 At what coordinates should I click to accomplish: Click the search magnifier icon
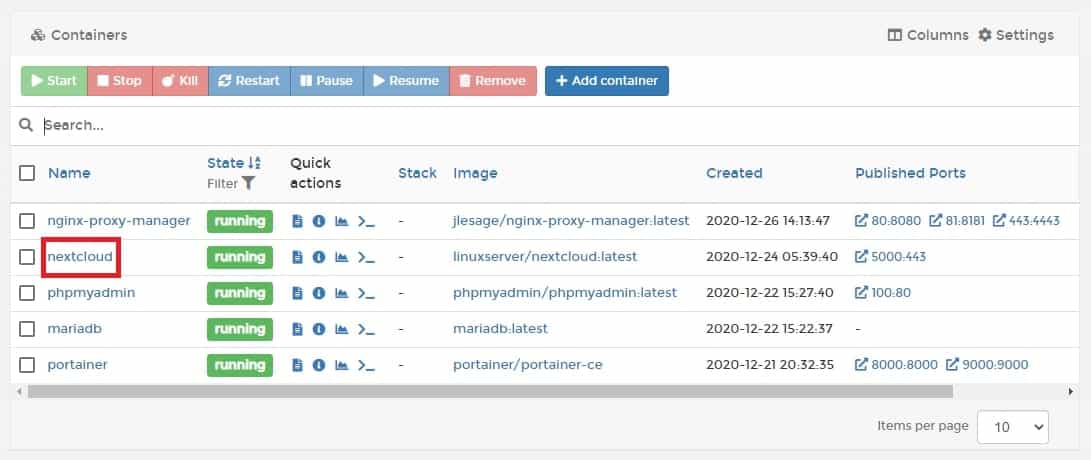tap(26, 125)
